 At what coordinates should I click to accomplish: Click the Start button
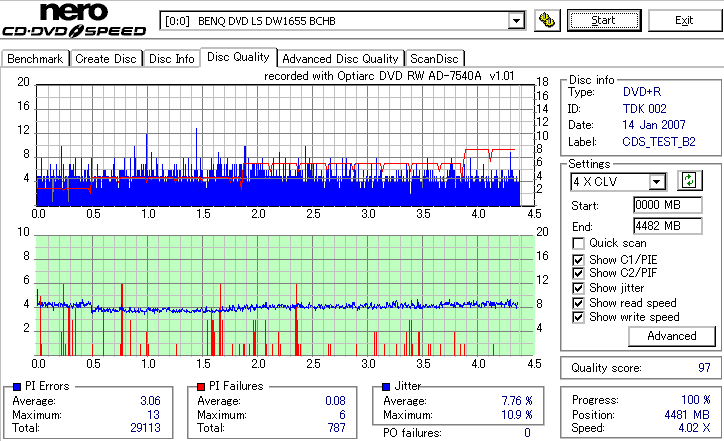click(x=604, y=20)
